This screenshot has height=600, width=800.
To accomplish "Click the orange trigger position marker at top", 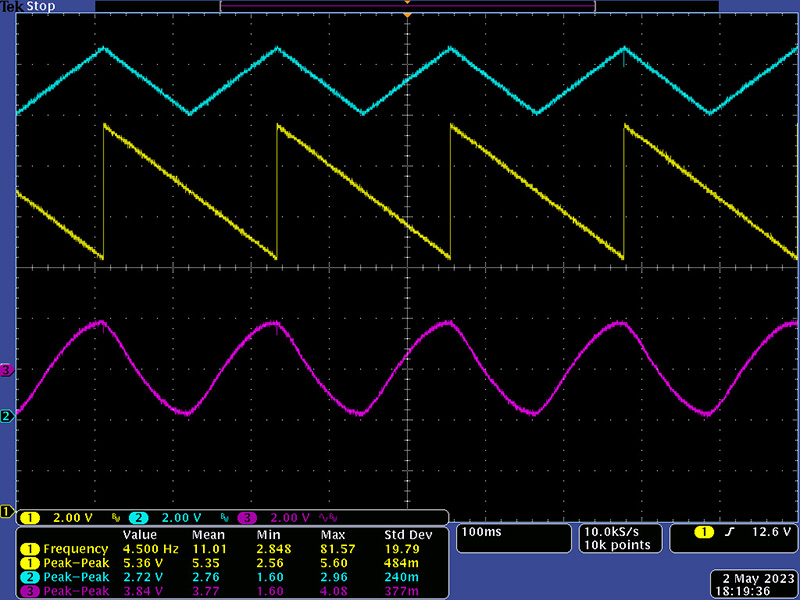I will point(407,17).
